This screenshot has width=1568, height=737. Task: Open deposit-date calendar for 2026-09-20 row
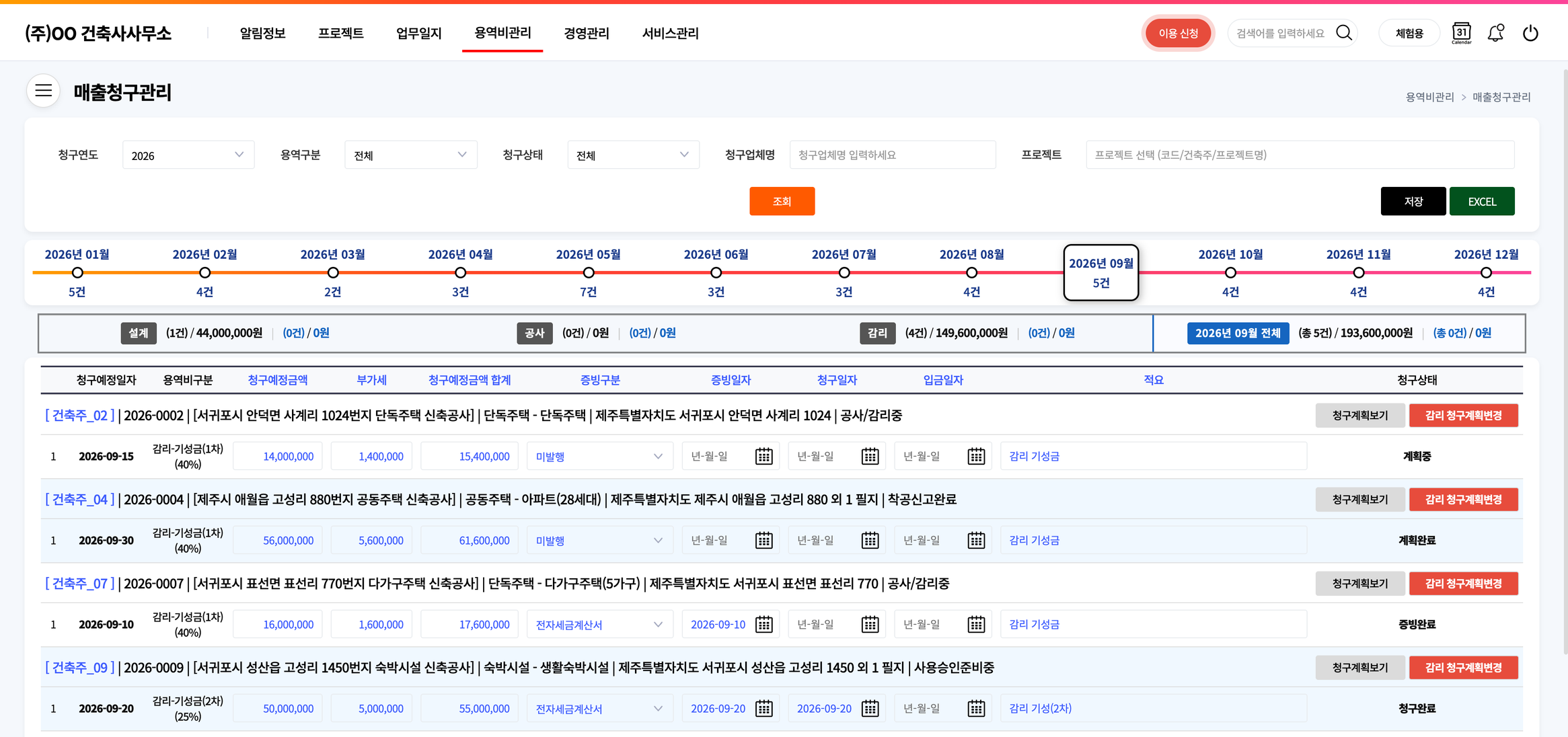pyautogui.click(x=976, y=709)
